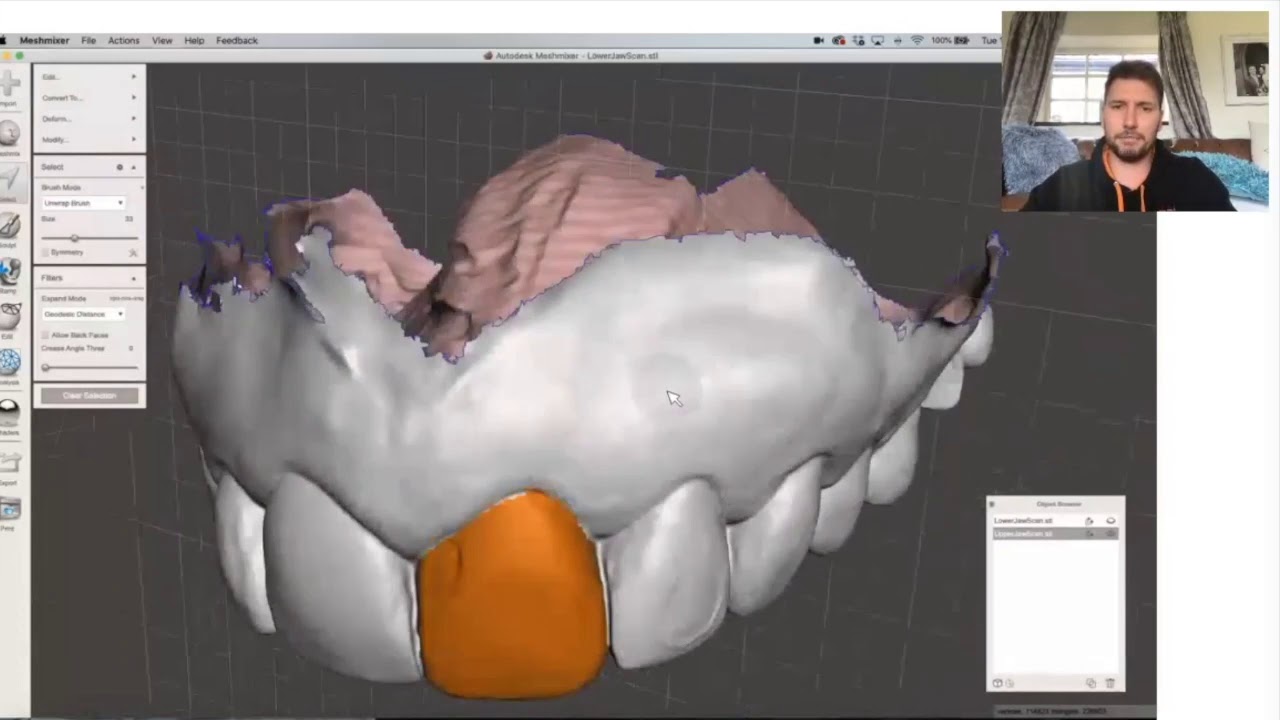The image size is (1280, 720).
Task: Open the Select panel gear settings
Action: pos(120,167)
